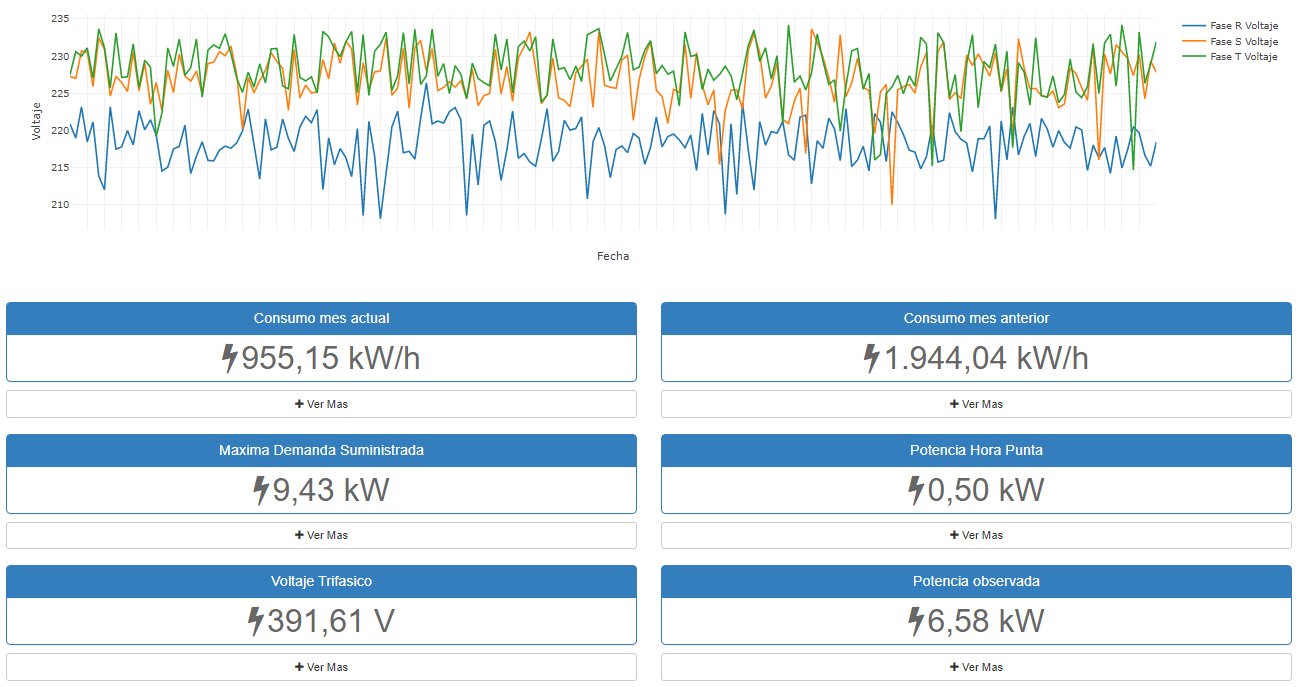Select the Potencia observada panel header

[x=976, y=581]
